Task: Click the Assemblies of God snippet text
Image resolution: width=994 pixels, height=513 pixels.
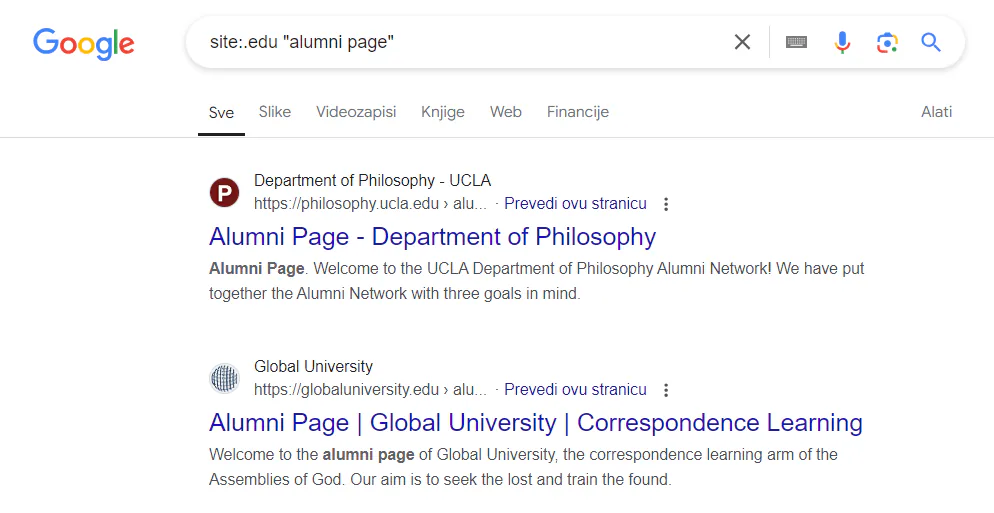Action: pyautogui.click(x=523, y=467)
